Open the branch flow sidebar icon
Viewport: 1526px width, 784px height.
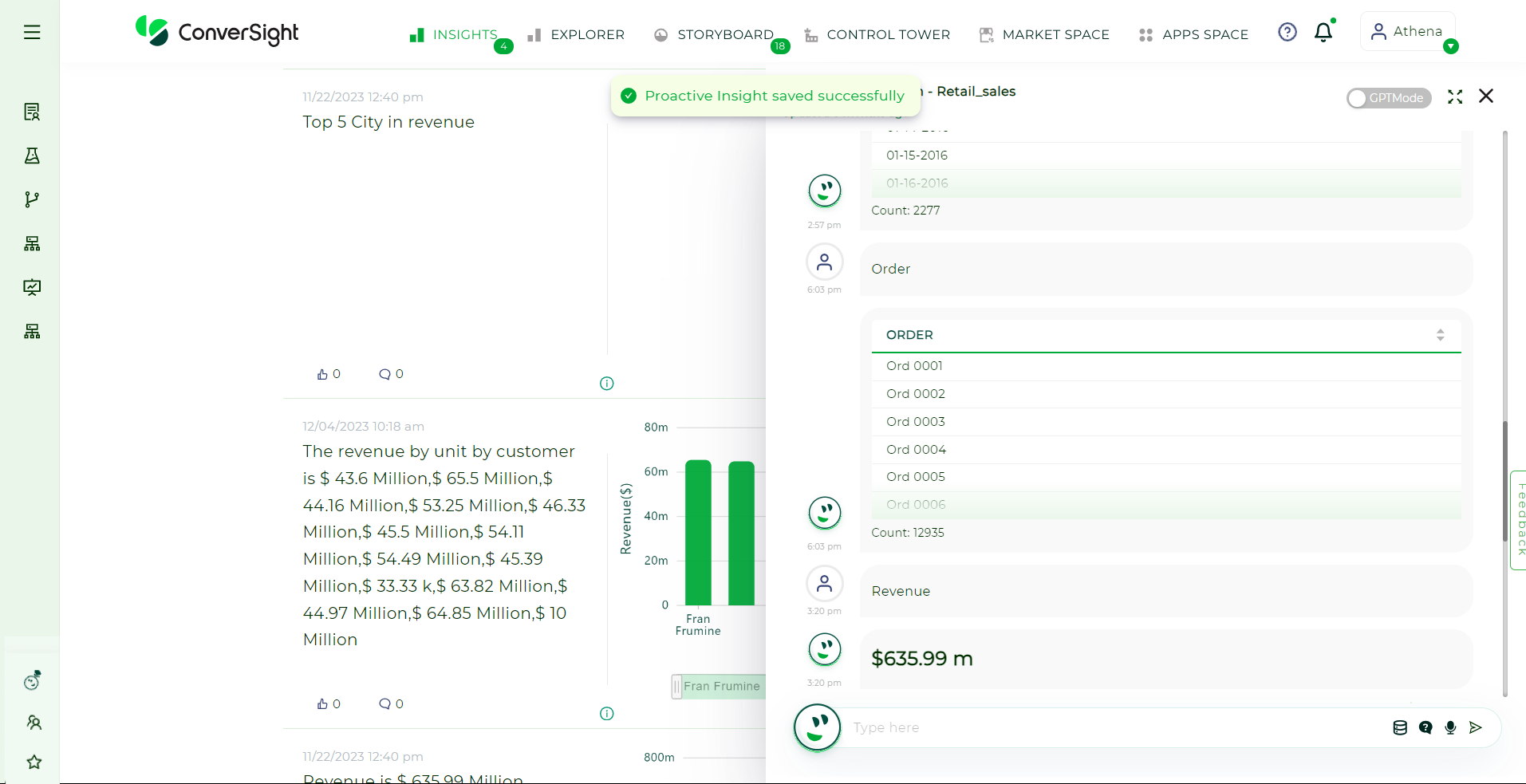32,199
